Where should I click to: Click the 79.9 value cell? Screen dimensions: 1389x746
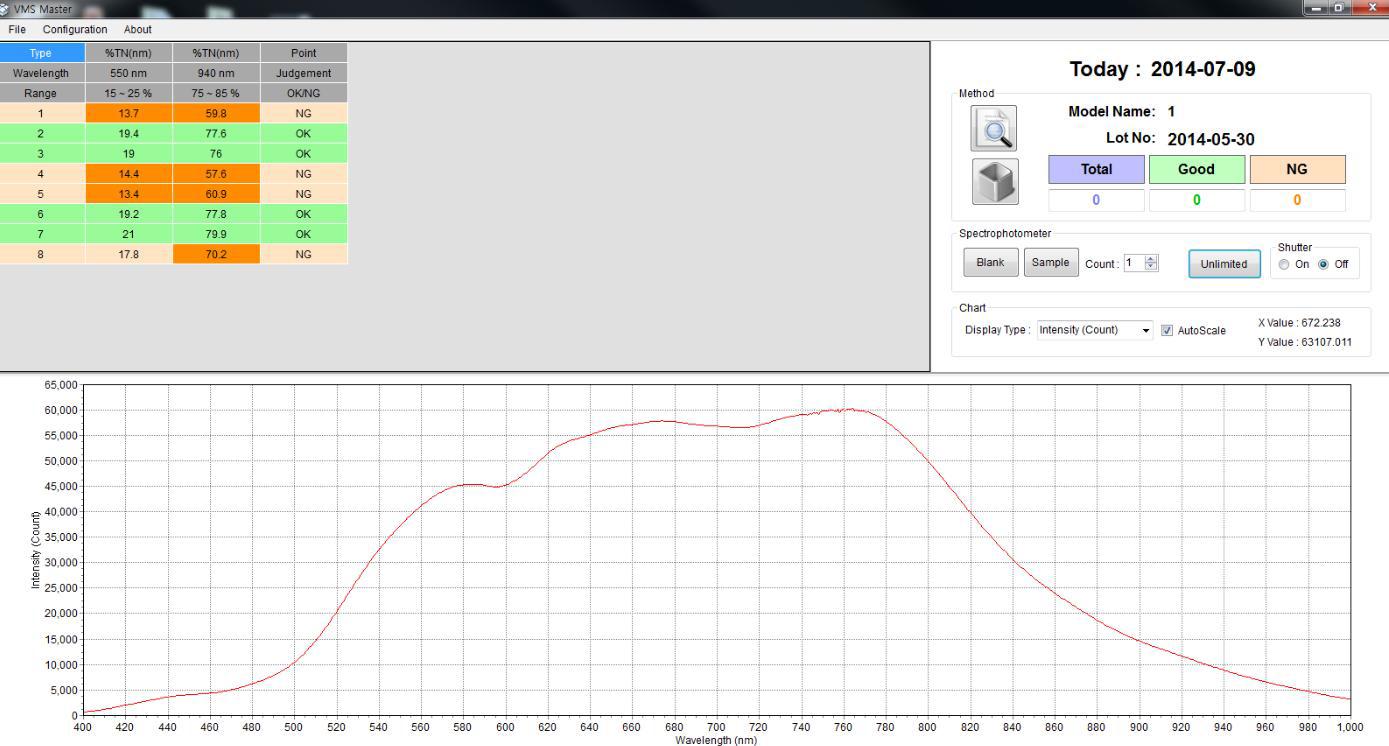click(216, 234)
